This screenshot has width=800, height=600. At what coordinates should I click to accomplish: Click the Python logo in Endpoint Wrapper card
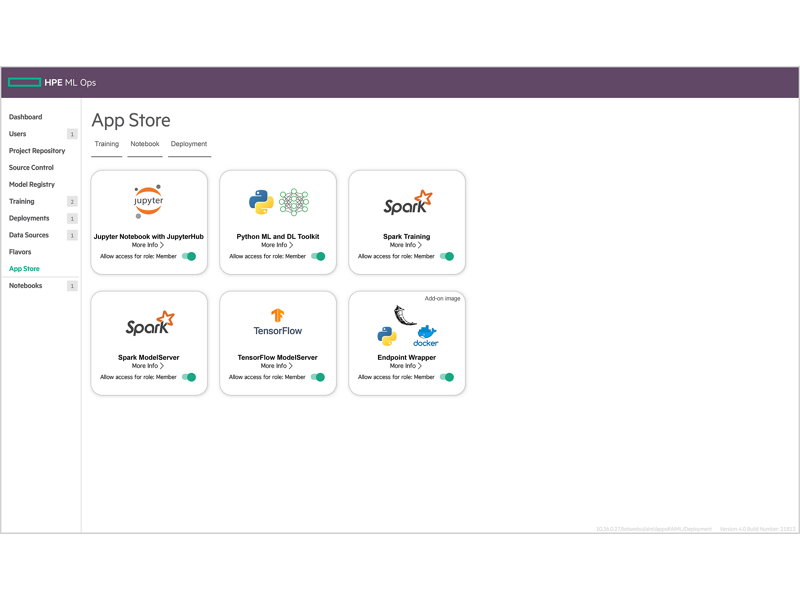[x=387, y=336]
